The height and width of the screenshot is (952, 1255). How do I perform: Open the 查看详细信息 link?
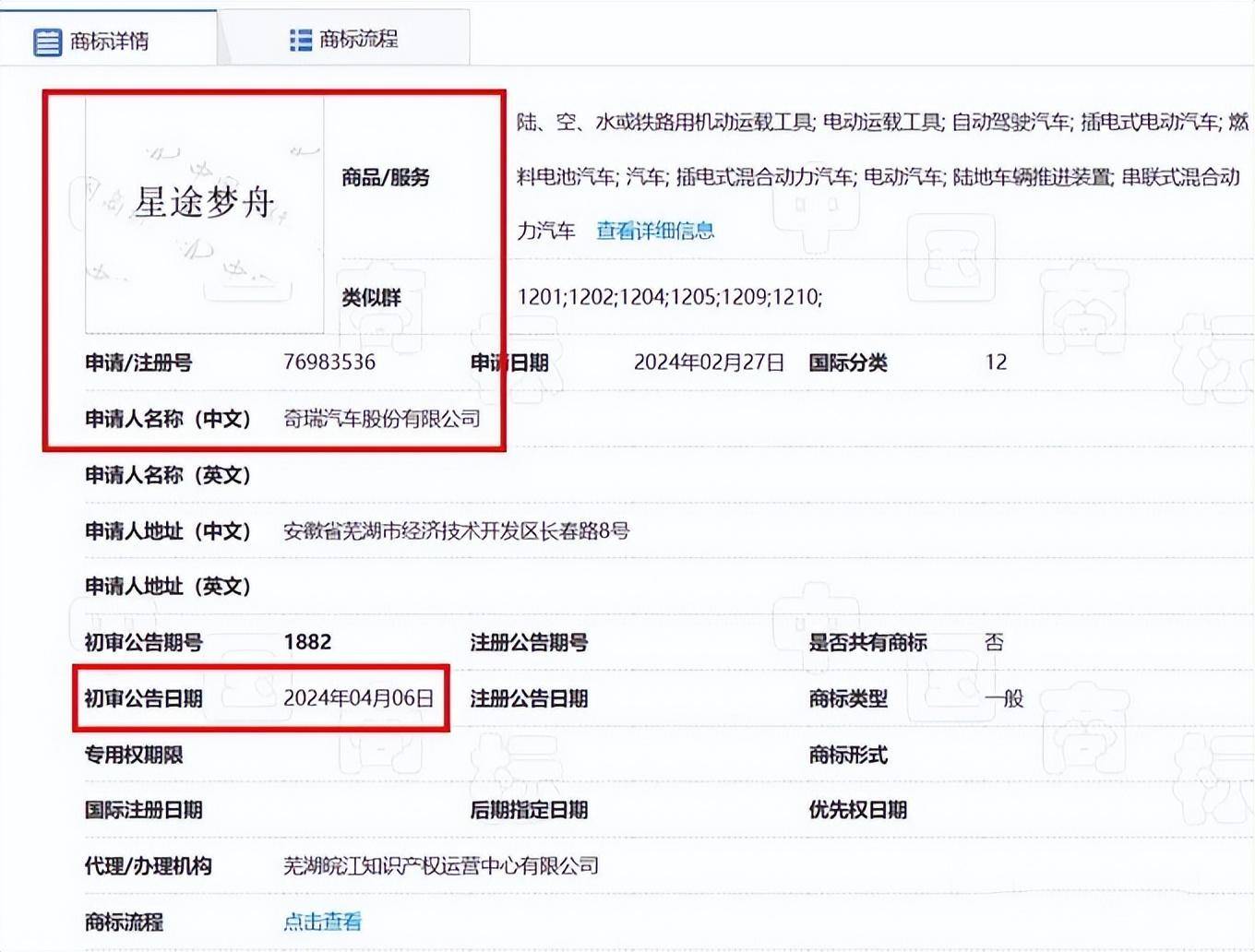653,231
